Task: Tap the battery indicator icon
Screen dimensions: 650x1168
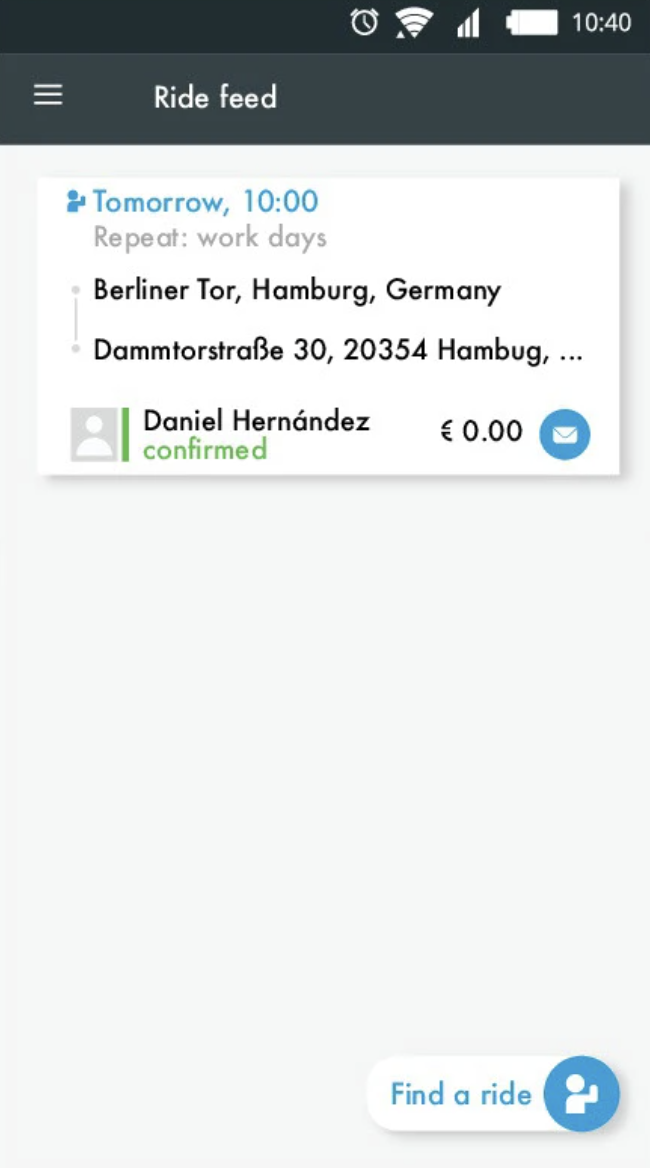Action: coord(530,22)
